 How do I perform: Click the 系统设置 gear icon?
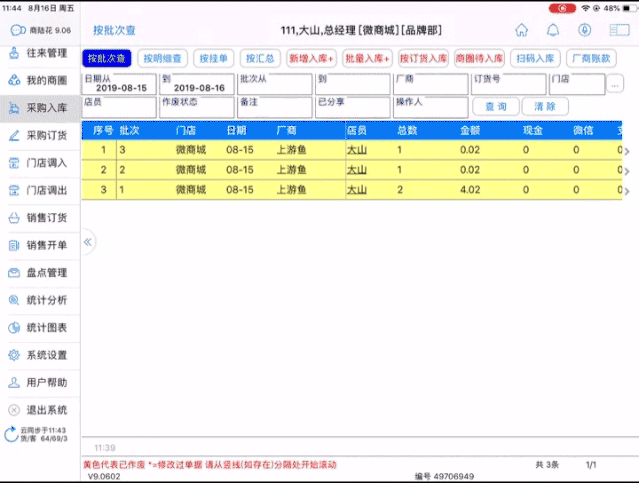[14, 355]
